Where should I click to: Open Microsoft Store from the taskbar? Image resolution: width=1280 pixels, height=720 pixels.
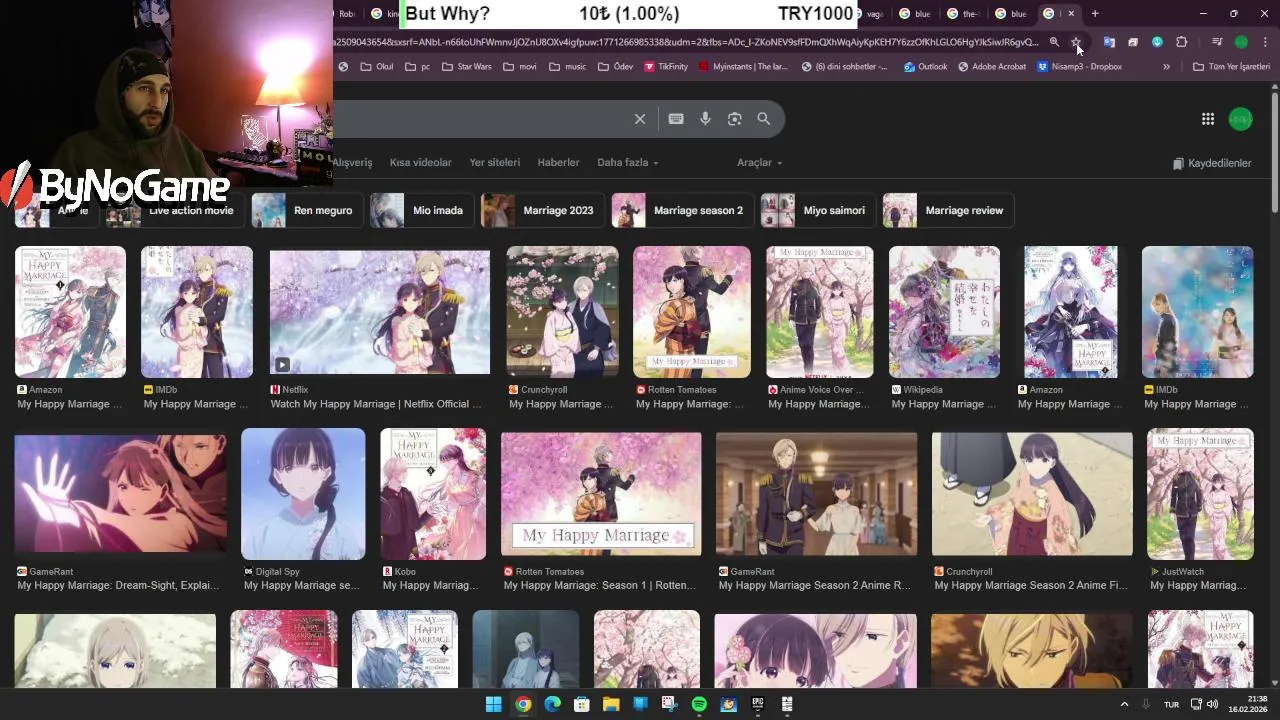(x=582, y=704)
